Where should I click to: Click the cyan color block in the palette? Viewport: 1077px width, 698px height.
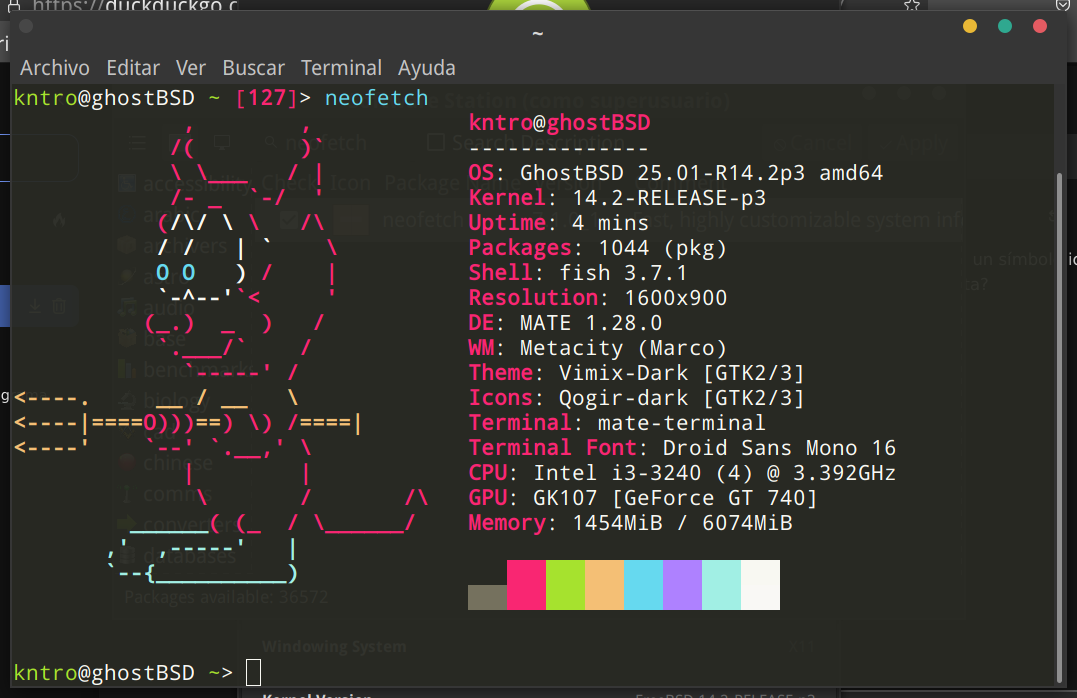tap(644, 585)
